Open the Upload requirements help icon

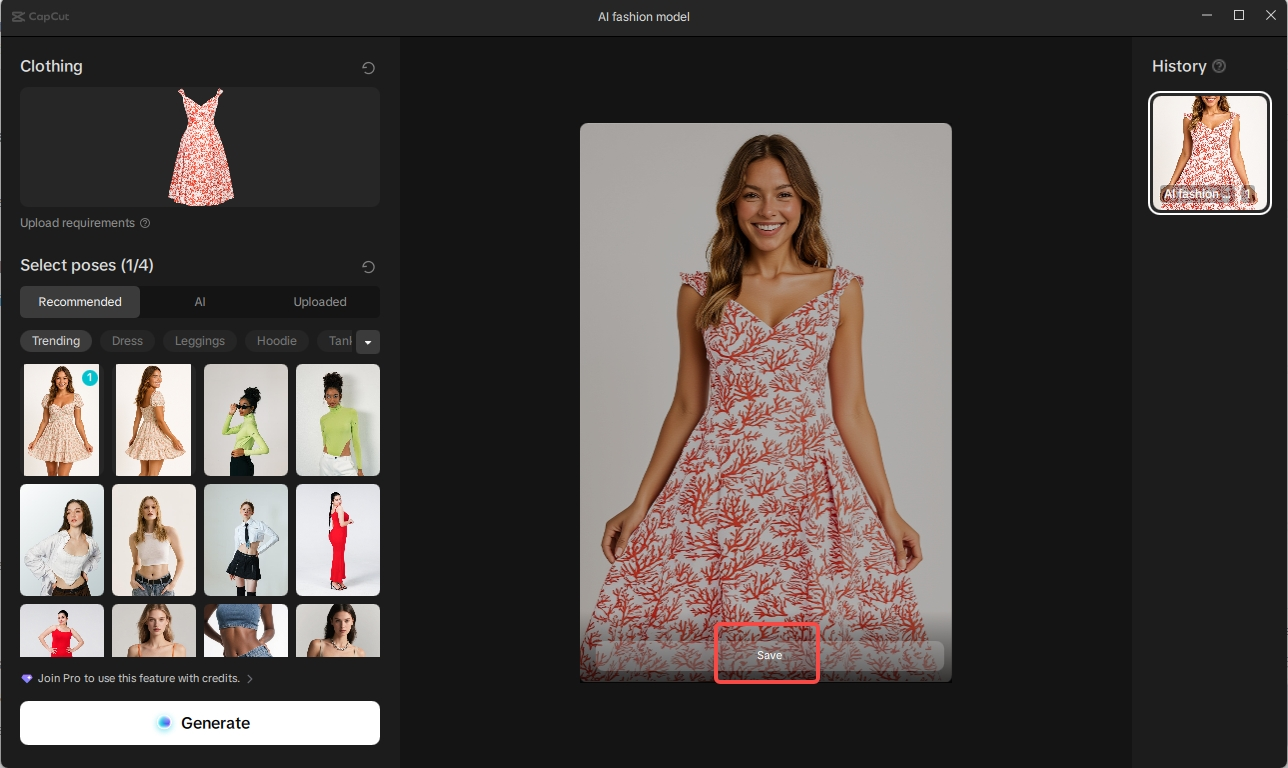pos(145,223)
